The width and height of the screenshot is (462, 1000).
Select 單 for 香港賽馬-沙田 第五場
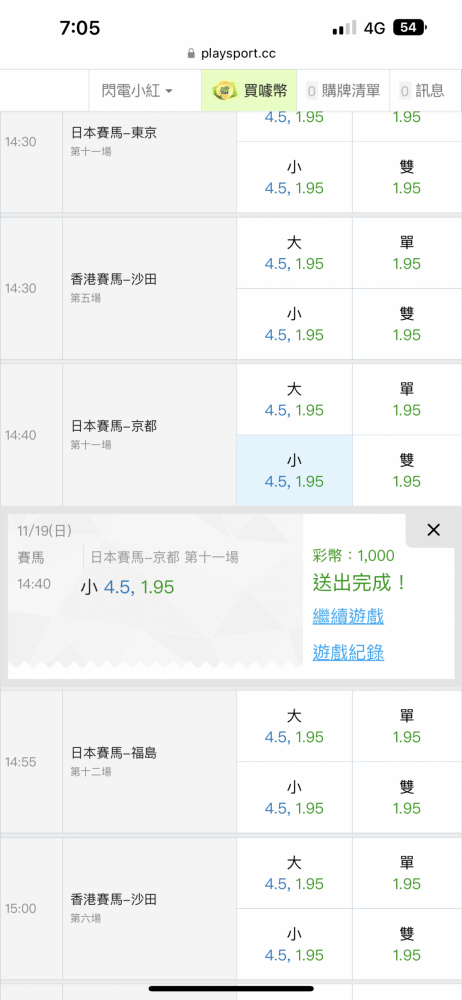pos(406,253)
